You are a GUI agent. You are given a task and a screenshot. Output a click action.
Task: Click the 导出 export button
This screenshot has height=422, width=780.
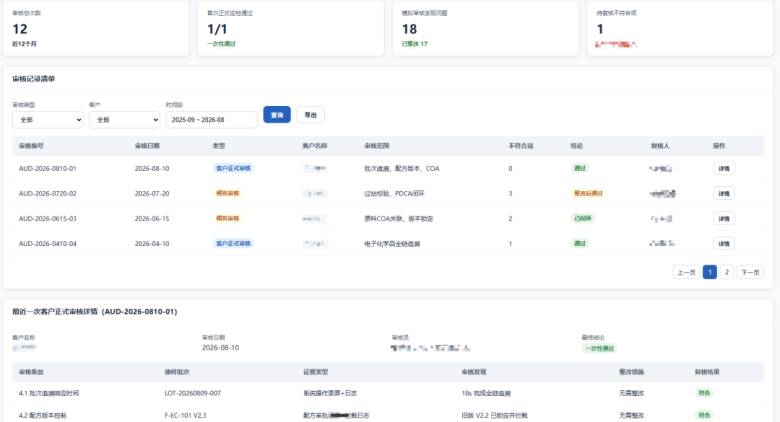pos(310,115)
